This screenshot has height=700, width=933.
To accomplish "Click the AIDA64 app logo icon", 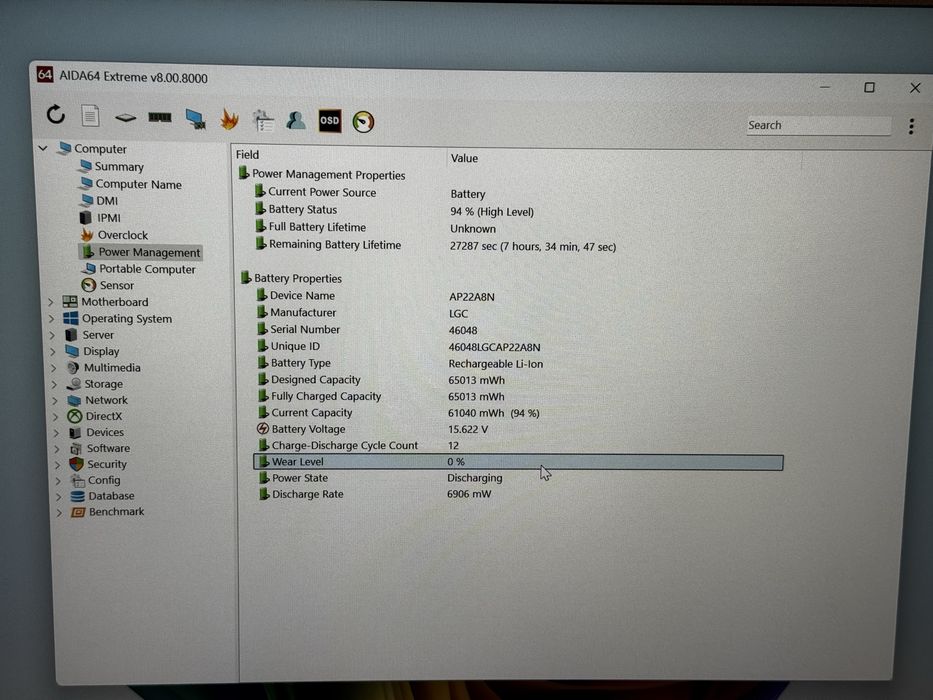I will pos(45,74).
